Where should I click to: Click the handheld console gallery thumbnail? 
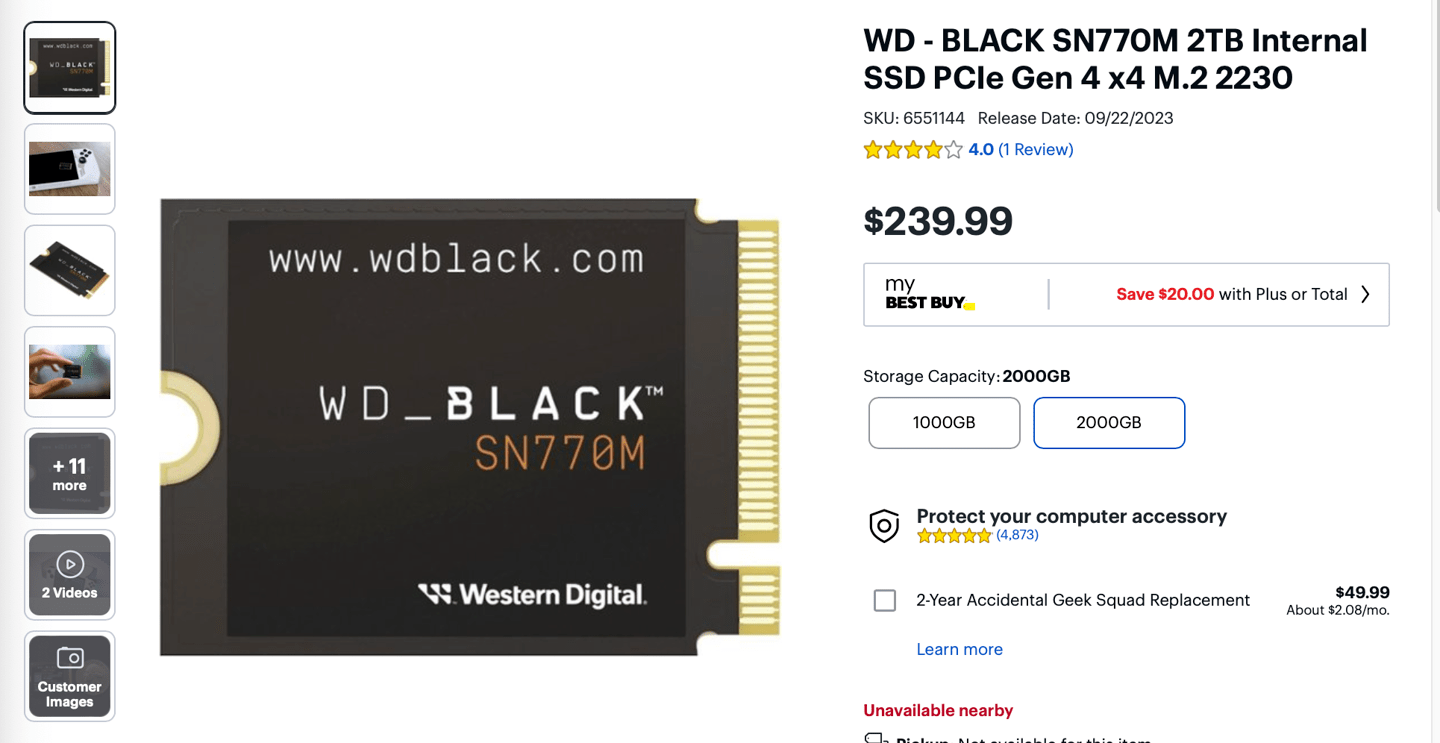pos(69,168)
